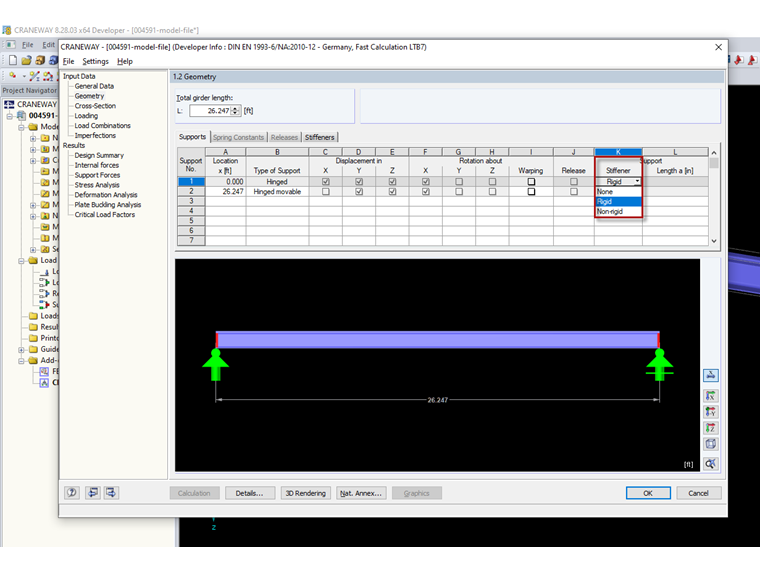Viewport: 760px width, 570px height.
Task: Click the block manager box icon in the main toolbar
Action: 40,60
